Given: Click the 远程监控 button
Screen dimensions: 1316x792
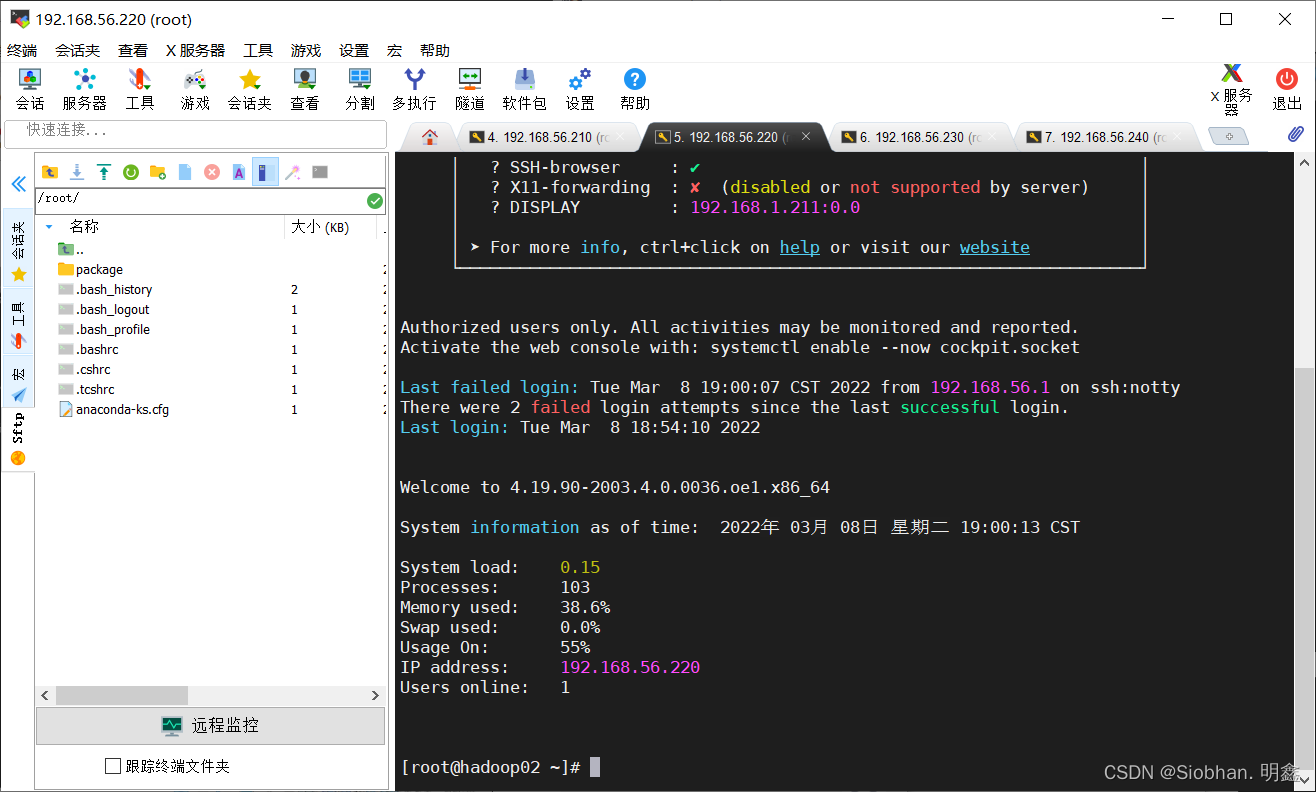Looking at the screenshot, I should point(210,725).
